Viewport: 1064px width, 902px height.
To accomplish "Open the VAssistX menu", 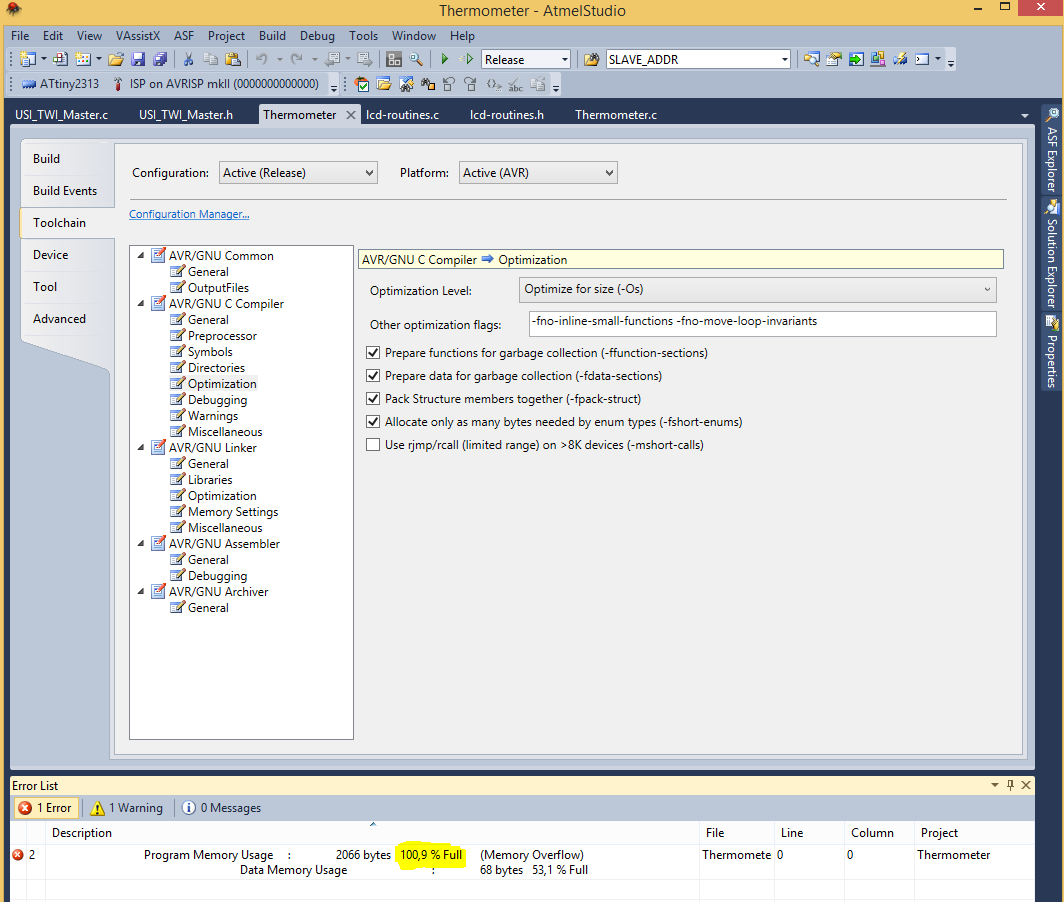I will coord(138,36).
